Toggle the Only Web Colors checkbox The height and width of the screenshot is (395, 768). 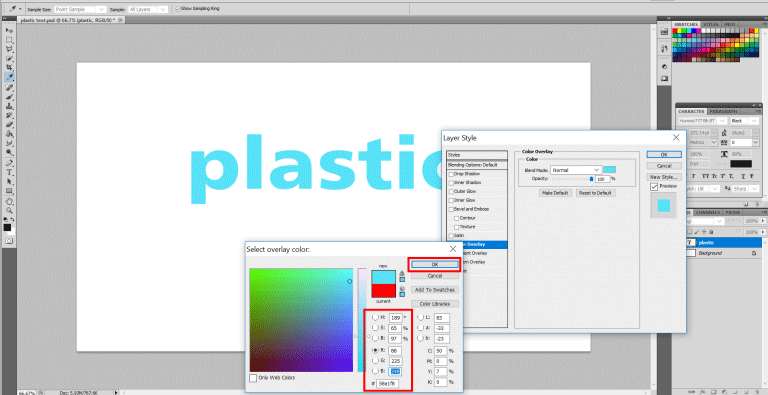coord(253,378)
